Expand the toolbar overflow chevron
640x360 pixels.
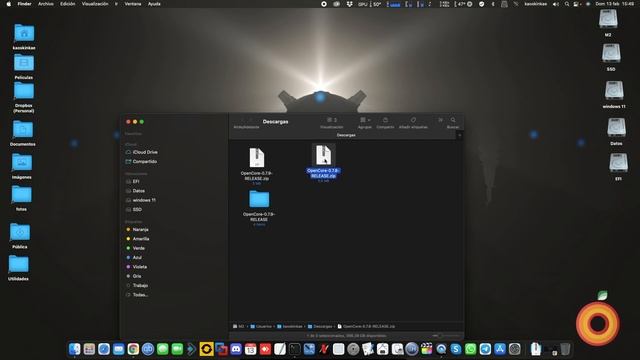(x=440, y=120)
